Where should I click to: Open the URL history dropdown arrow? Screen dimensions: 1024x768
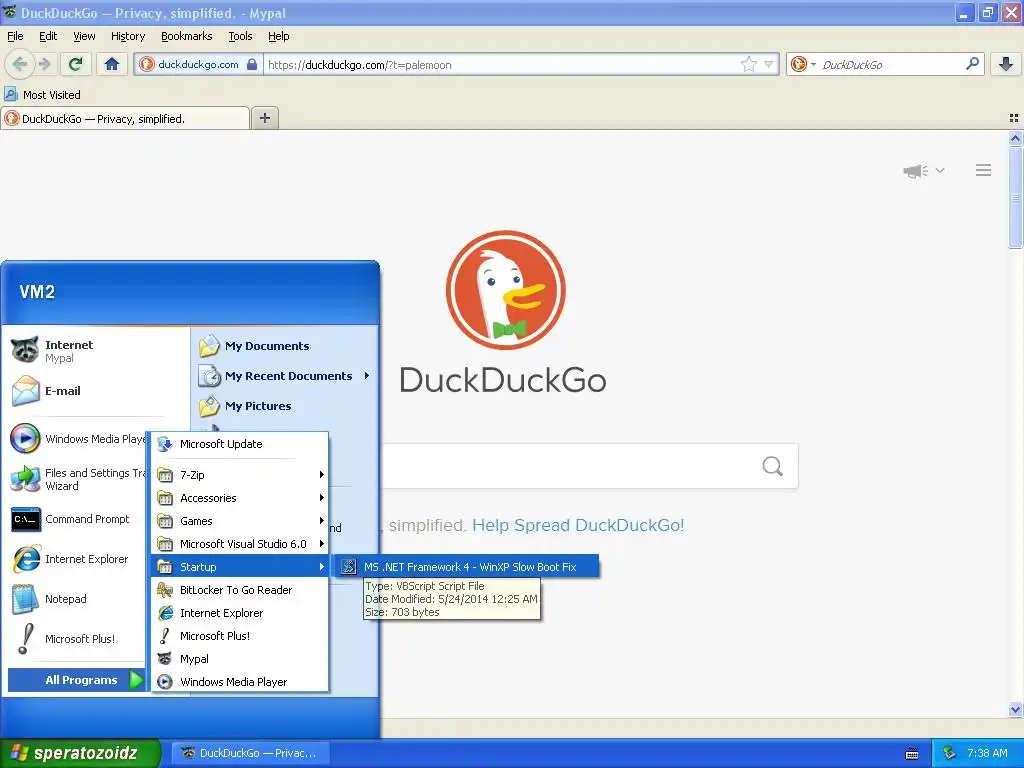tap(768, 64)
